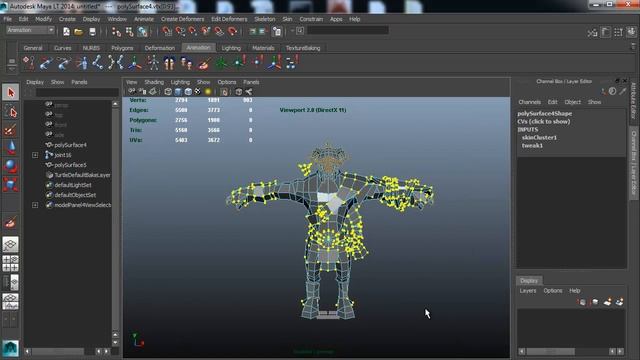
Task: Select by hierarchy mode icon
Action: 116,31
